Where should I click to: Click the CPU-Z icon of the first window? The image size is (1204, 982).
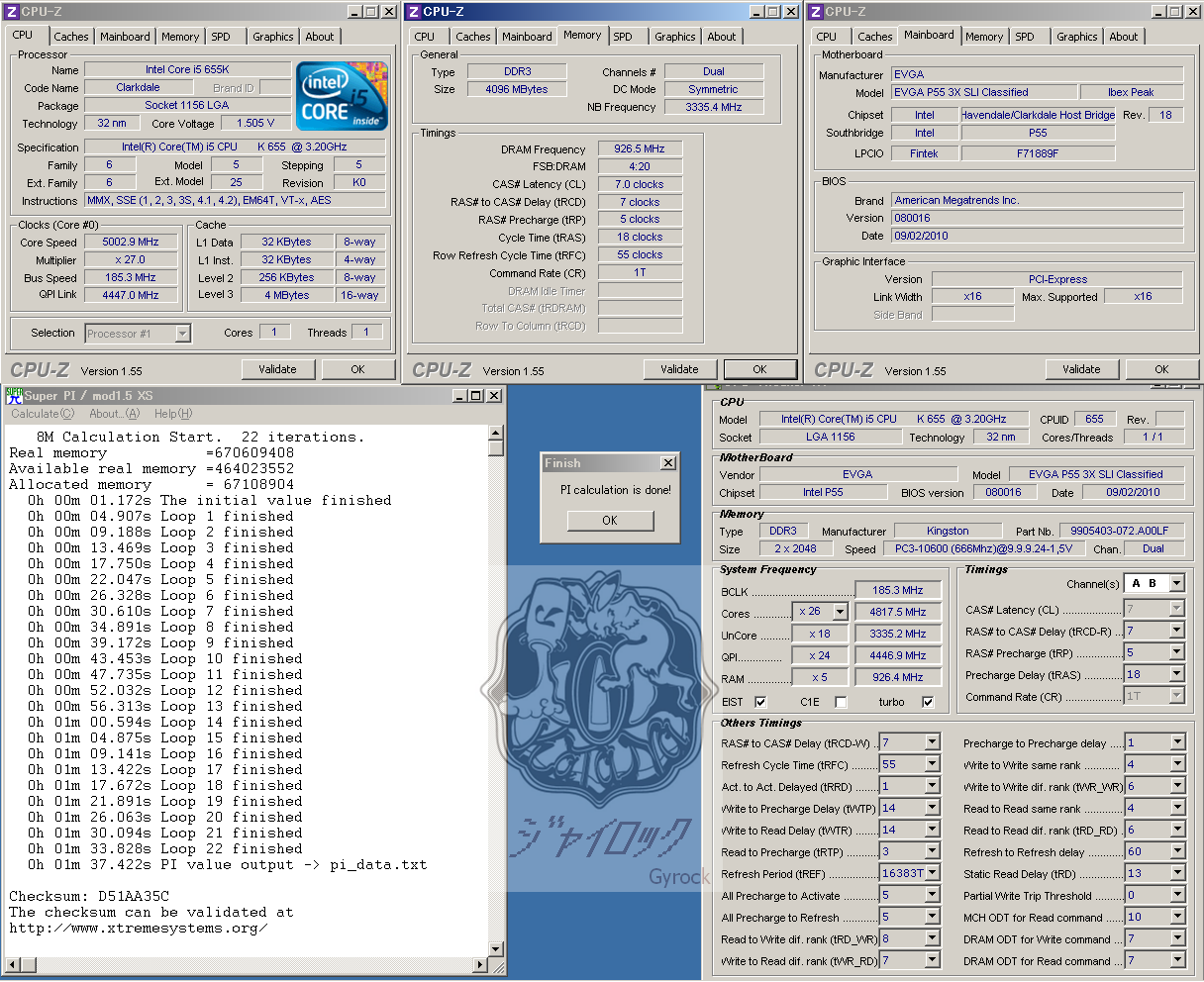coord(12,12)
